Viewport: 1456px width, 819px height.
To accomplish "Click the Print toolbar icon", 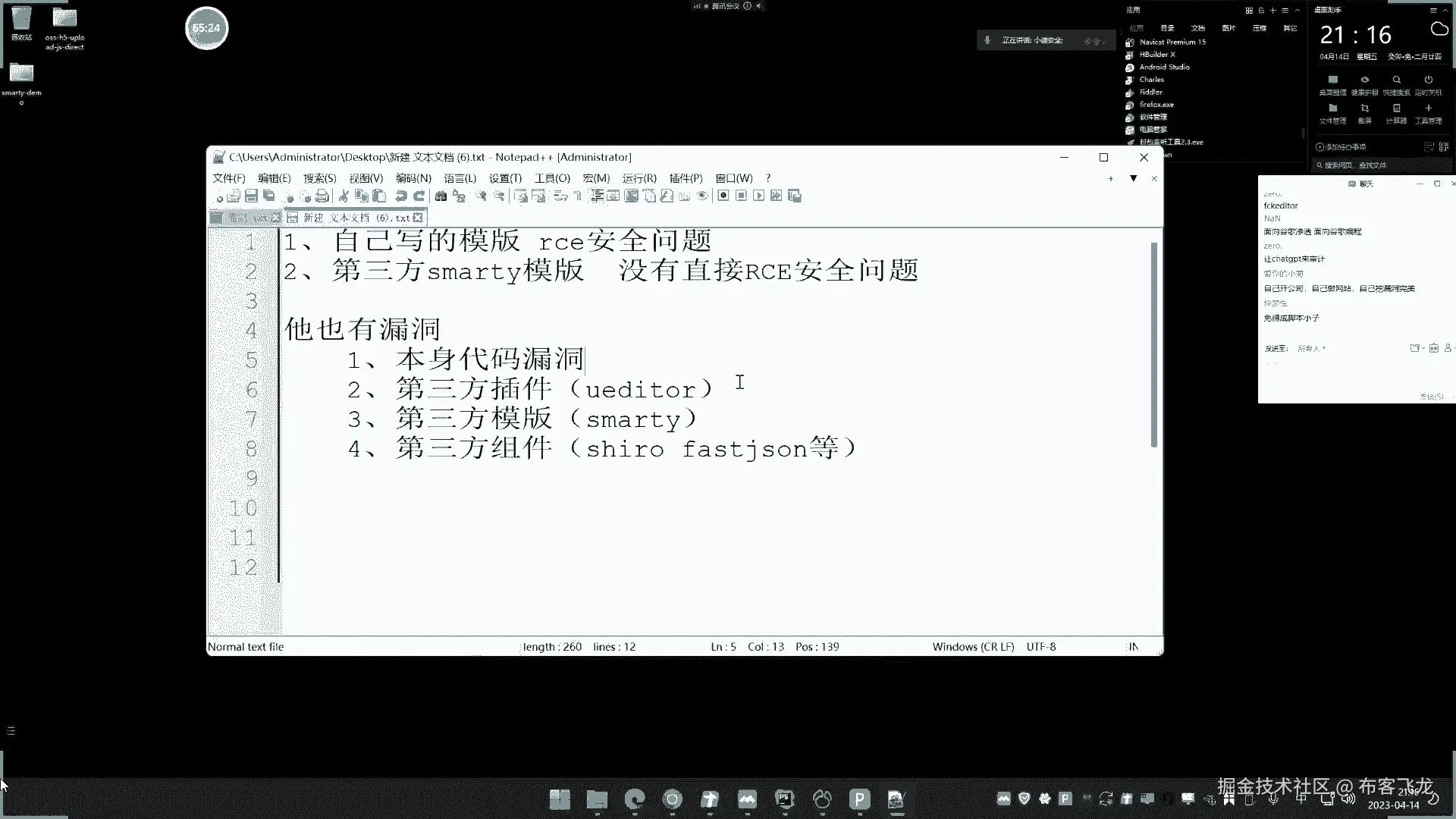I will (x=322, y=196).
